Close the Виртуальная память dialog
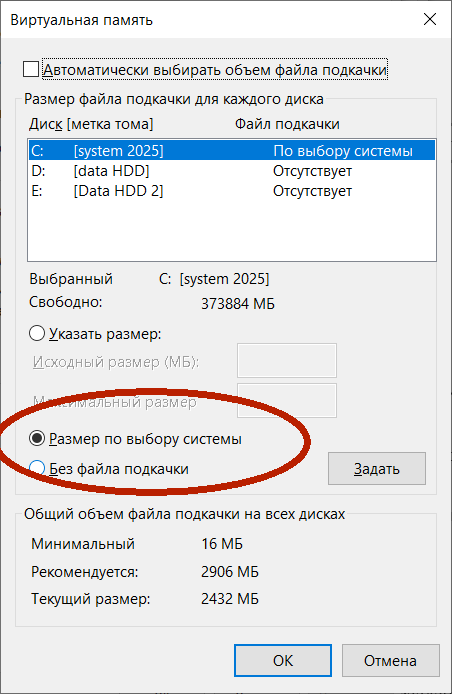This screenshot has height=694, width=452. [429, 19]
